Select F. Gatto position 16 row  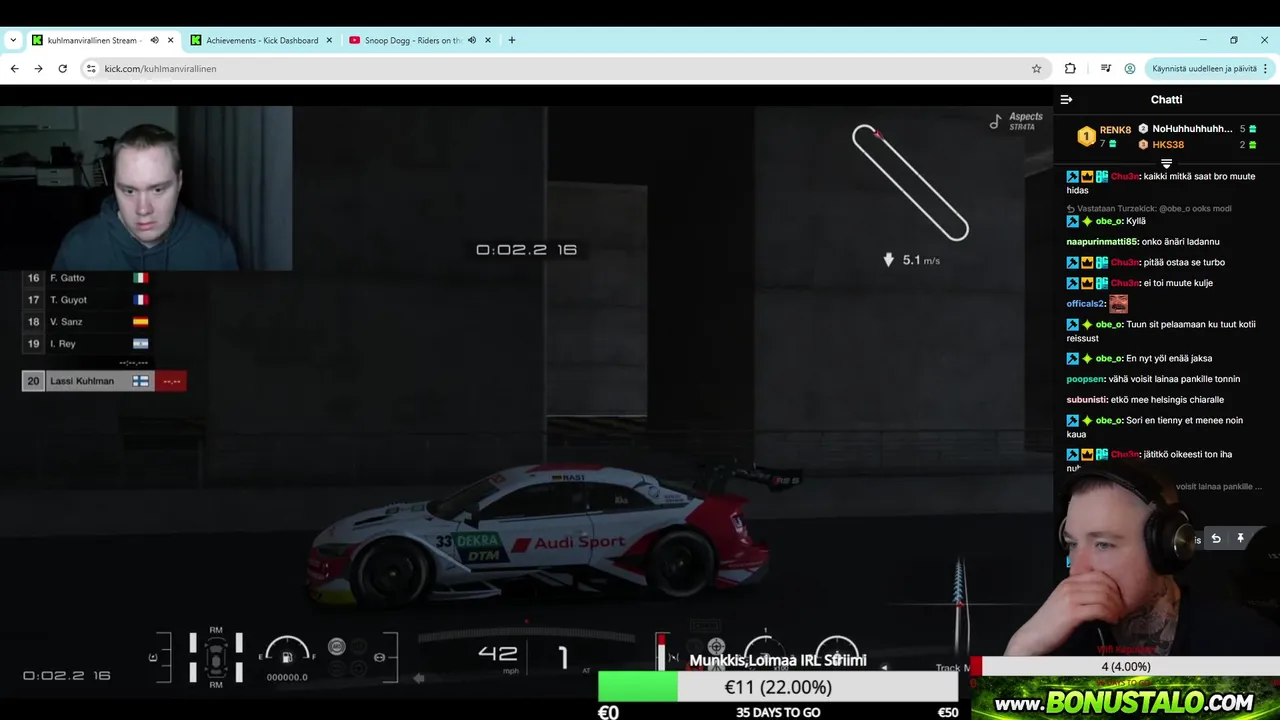(x=86, y=278)
